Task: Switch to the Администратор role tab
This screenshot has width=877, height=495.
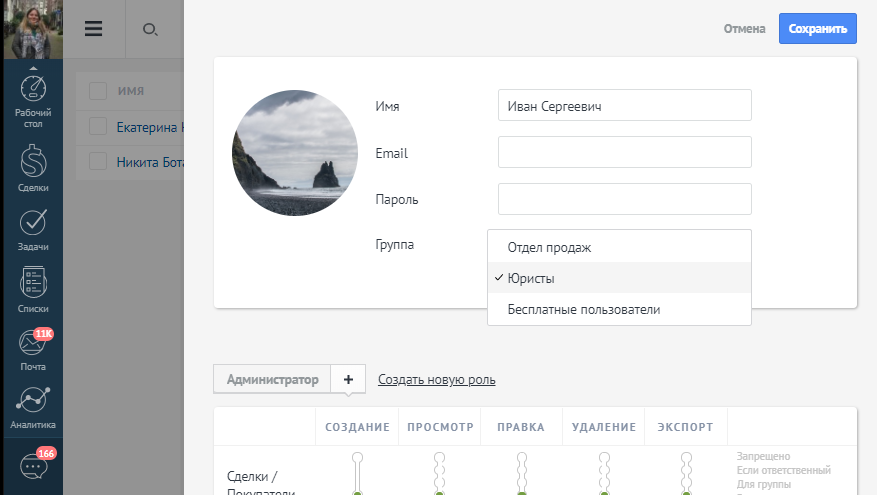Action: [x=272, y=380]
